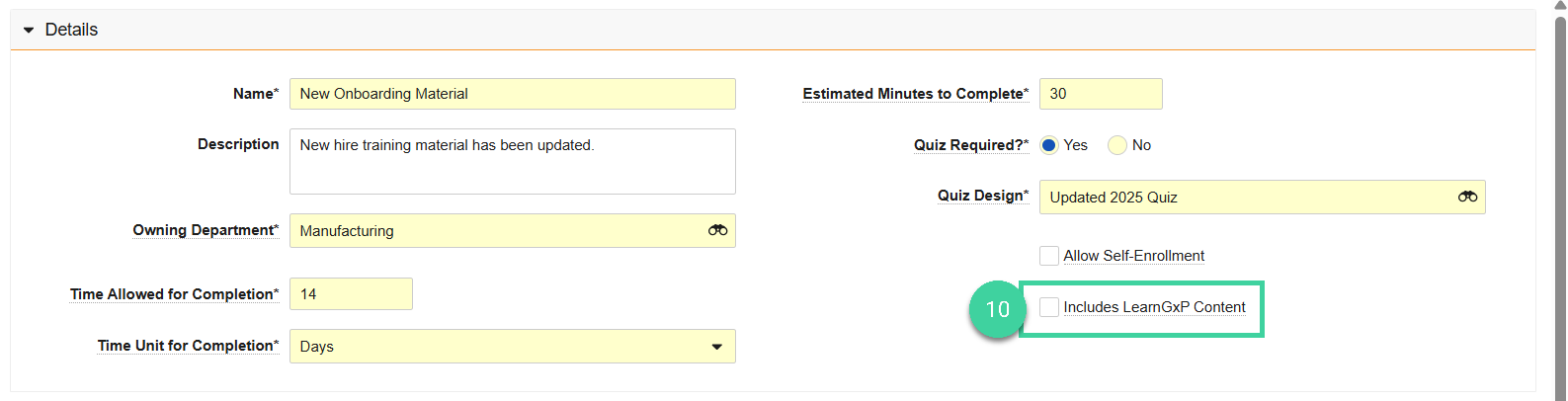Click the Quiz Design field
The image size is (1568, 401).
point(1245,198)
